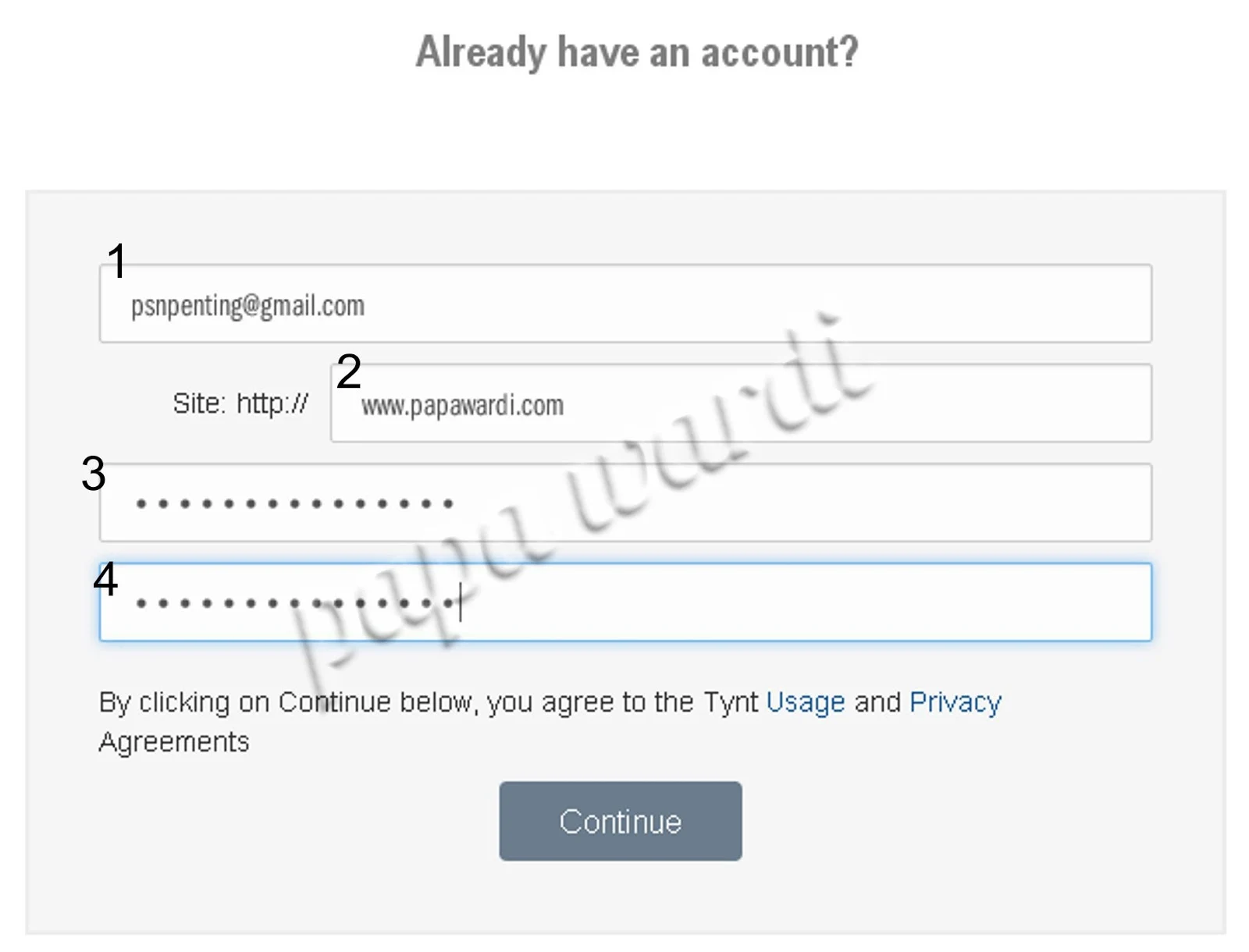
Task: Click the word "Agreements" below the form
Action: pos(174,741)
